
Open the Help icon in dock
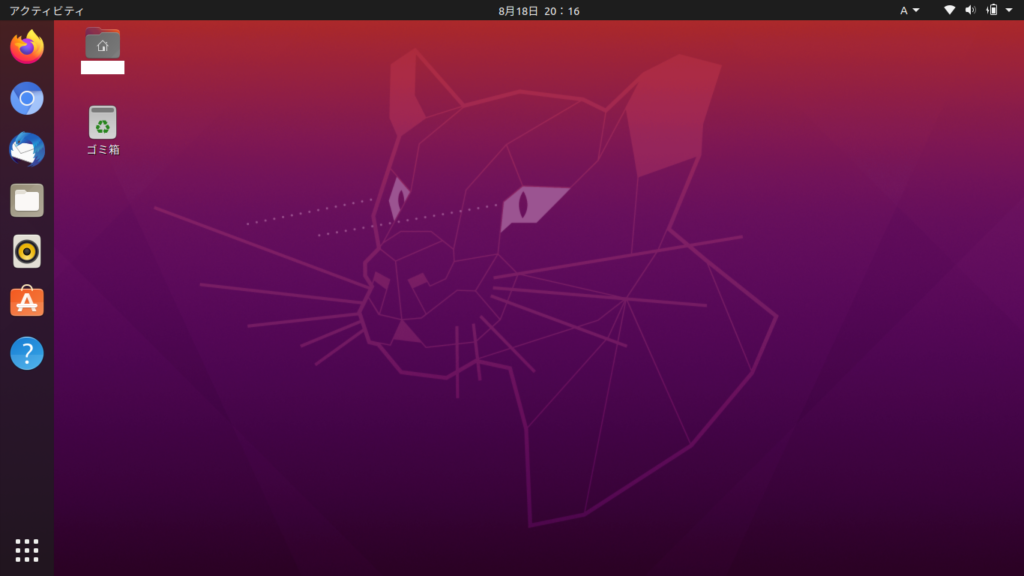tap(27, 353)
